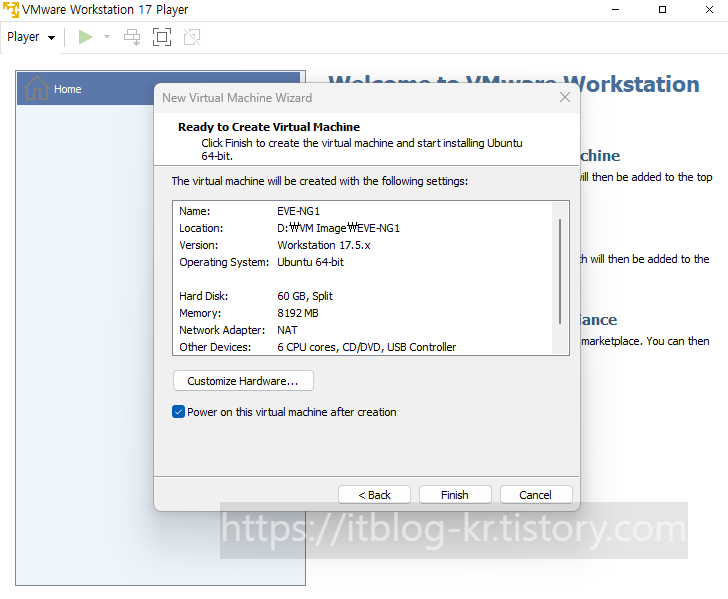Click location value D:\VM Image\EVE-NG1

[x=338, y=228]
